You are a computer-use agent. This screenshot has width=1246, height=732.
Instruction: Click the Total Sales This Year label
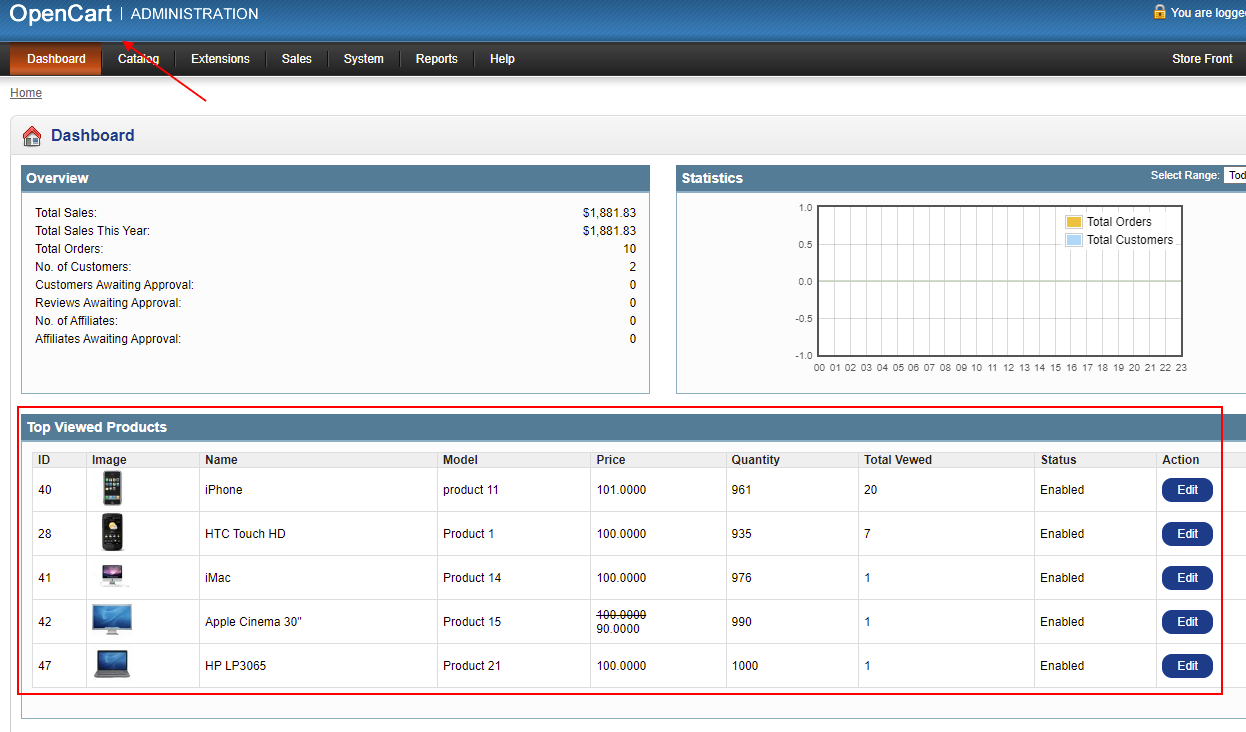92,231
